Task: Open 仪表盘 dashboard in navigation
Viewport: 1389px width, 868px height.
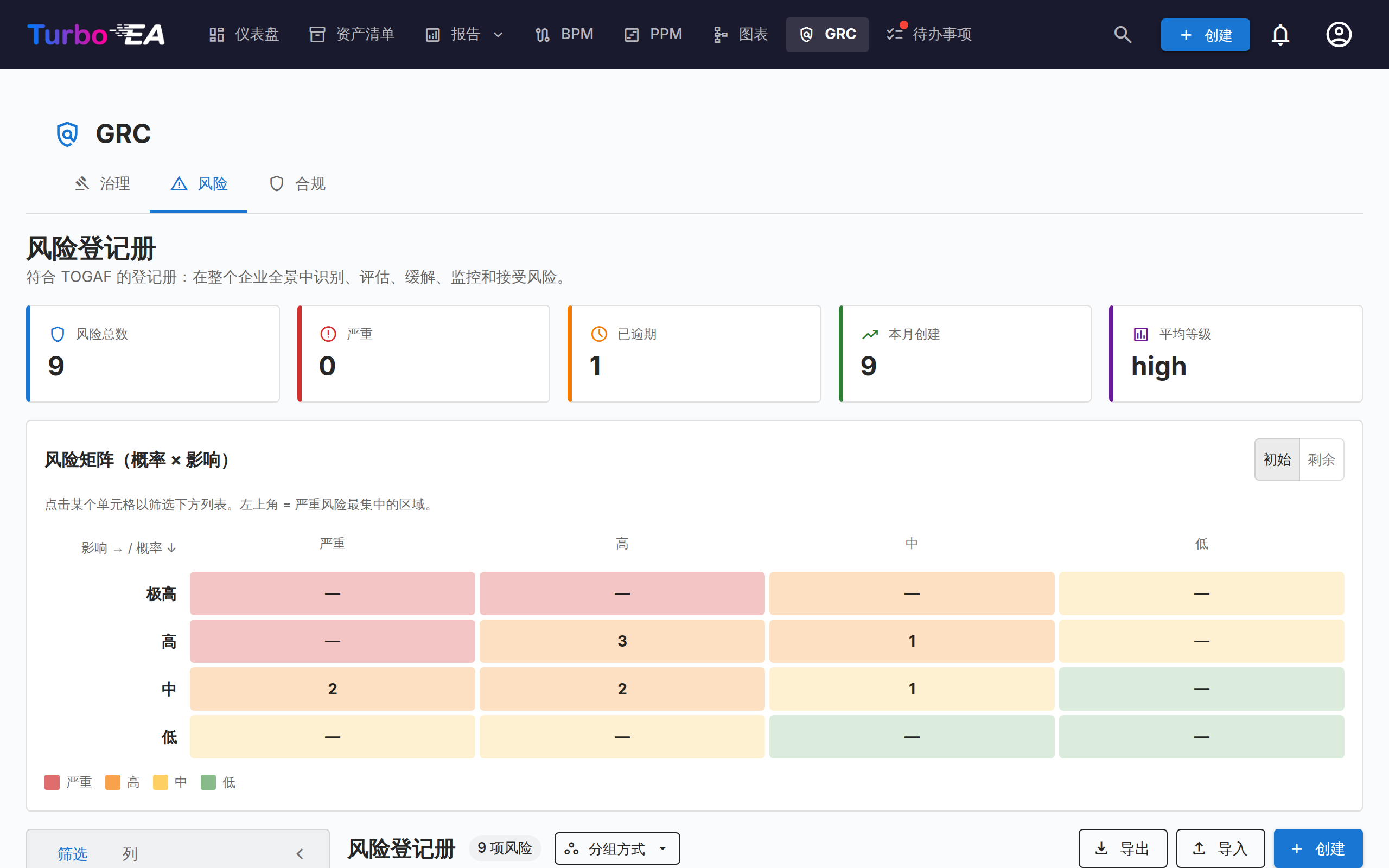Action: tap(244, 34)
